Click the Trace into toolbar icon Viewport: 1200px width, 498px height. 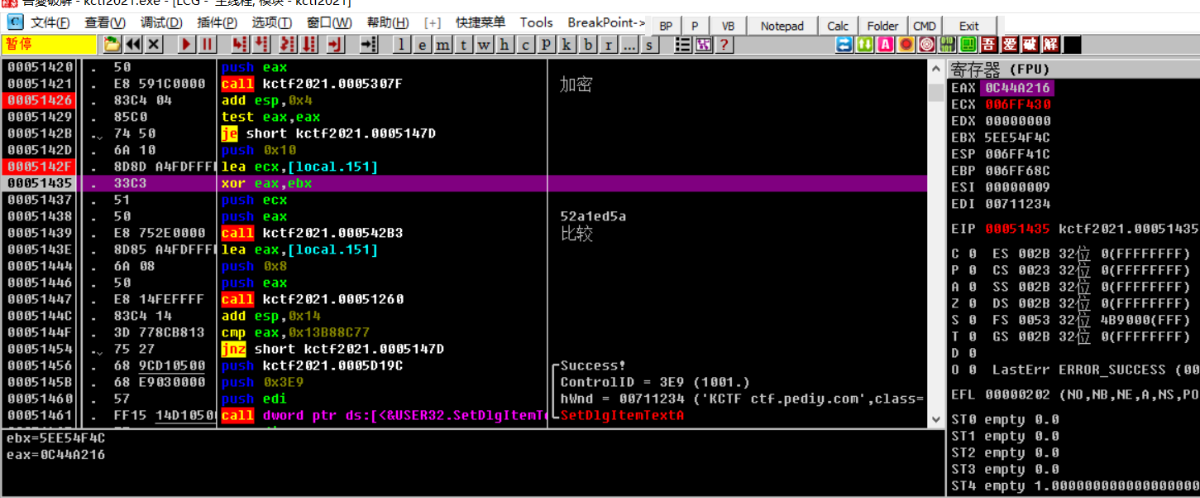pyautogui.click(x=288, y=44)
